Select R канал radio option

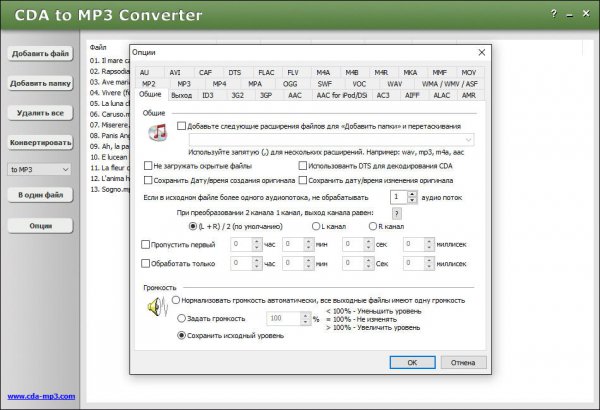click(x=373, y=226)
